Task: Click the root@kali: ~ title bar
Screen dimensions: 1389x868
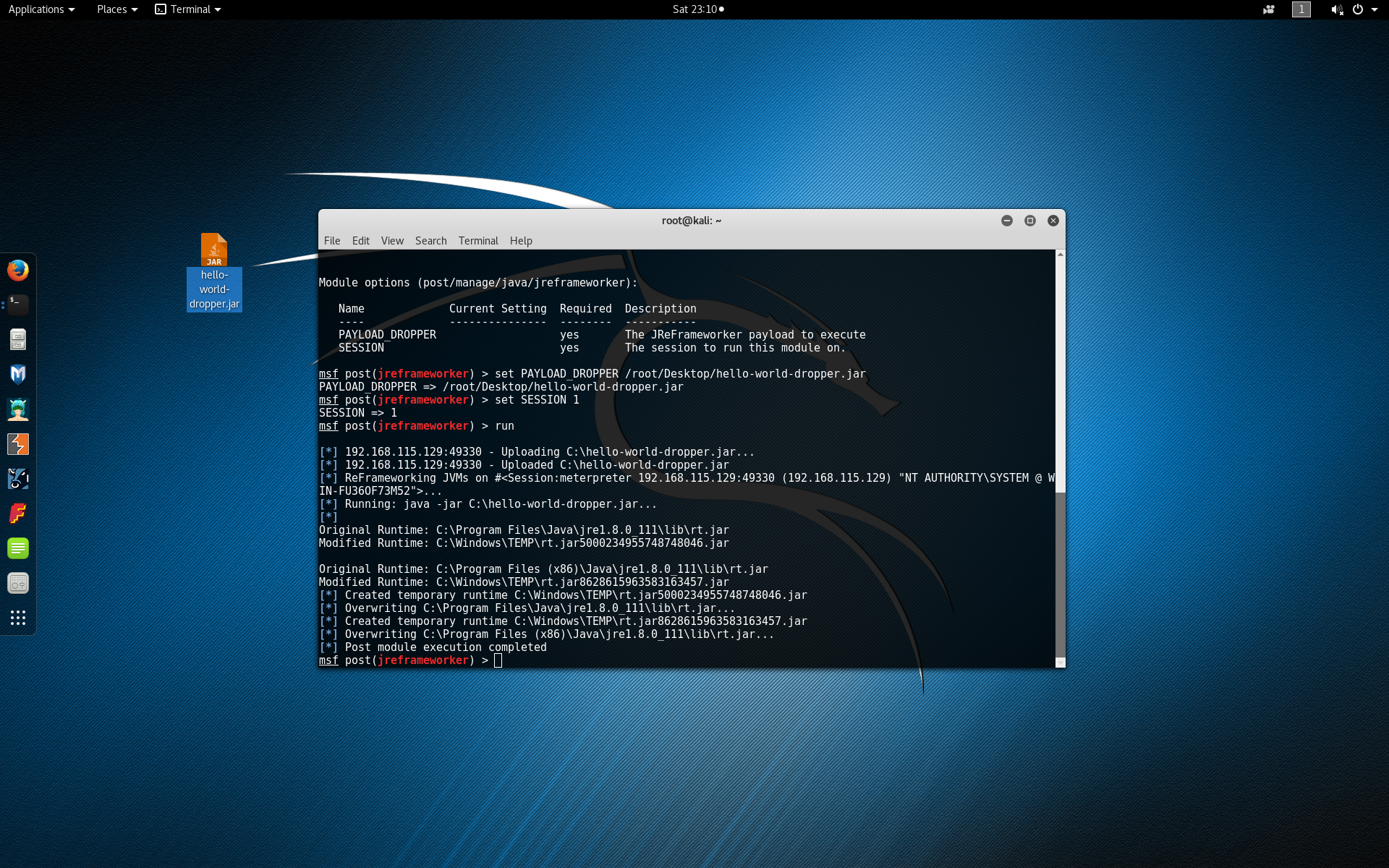Action: coord(692,221)
